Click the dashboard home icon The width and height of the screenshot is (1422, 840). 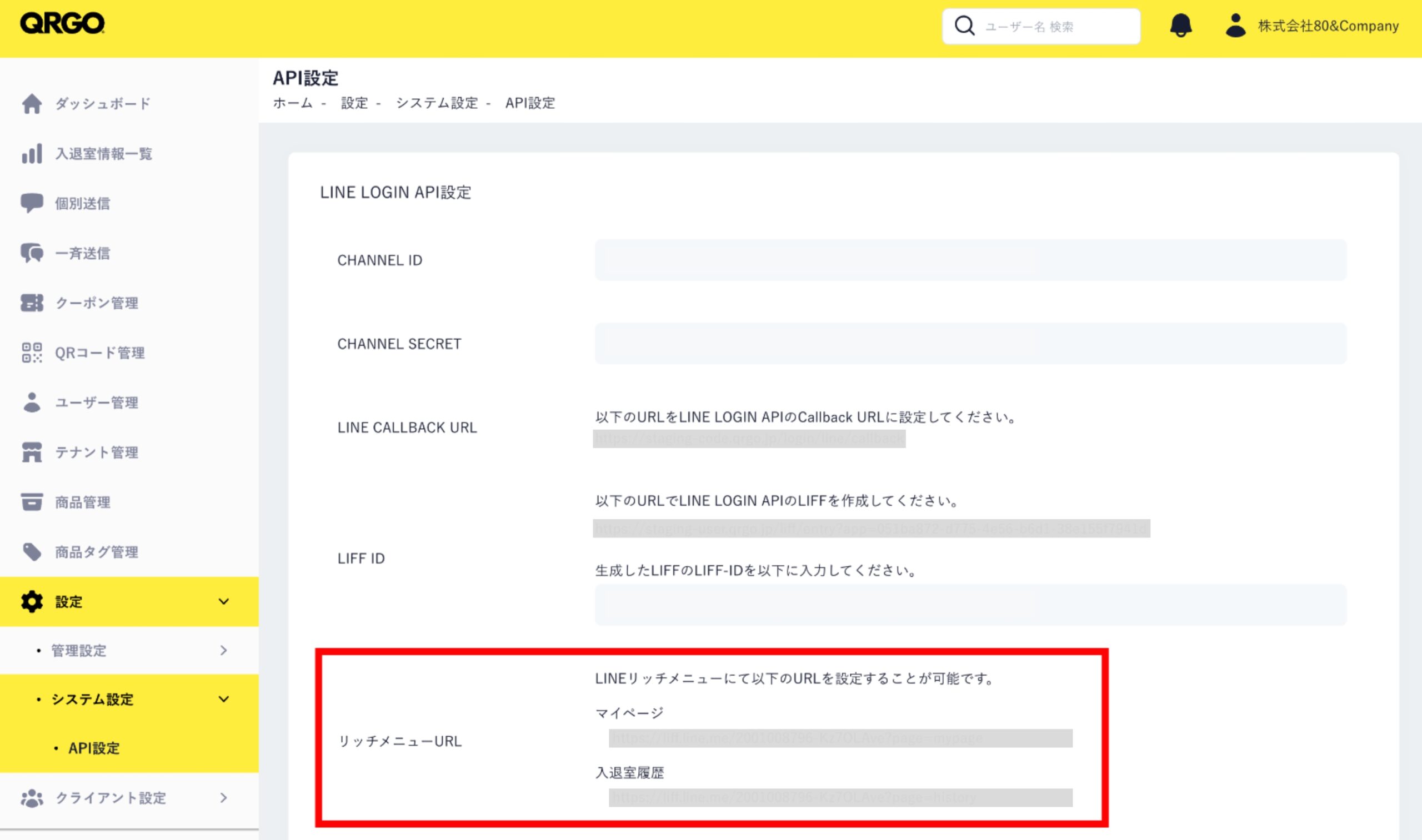point(32,104)
